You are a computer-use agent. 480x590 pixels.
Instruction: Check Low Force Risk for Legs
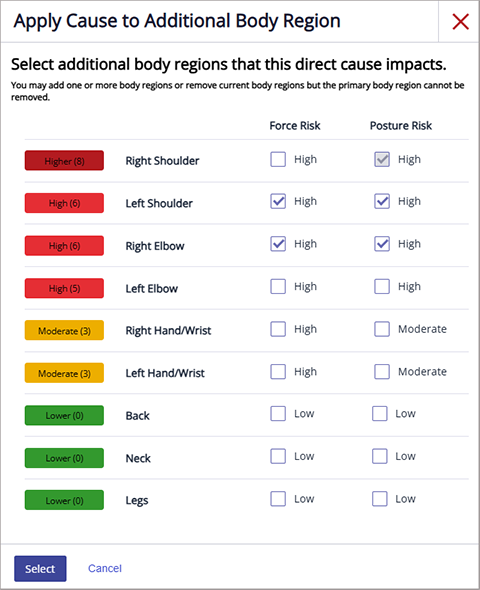tap(278, 499)
